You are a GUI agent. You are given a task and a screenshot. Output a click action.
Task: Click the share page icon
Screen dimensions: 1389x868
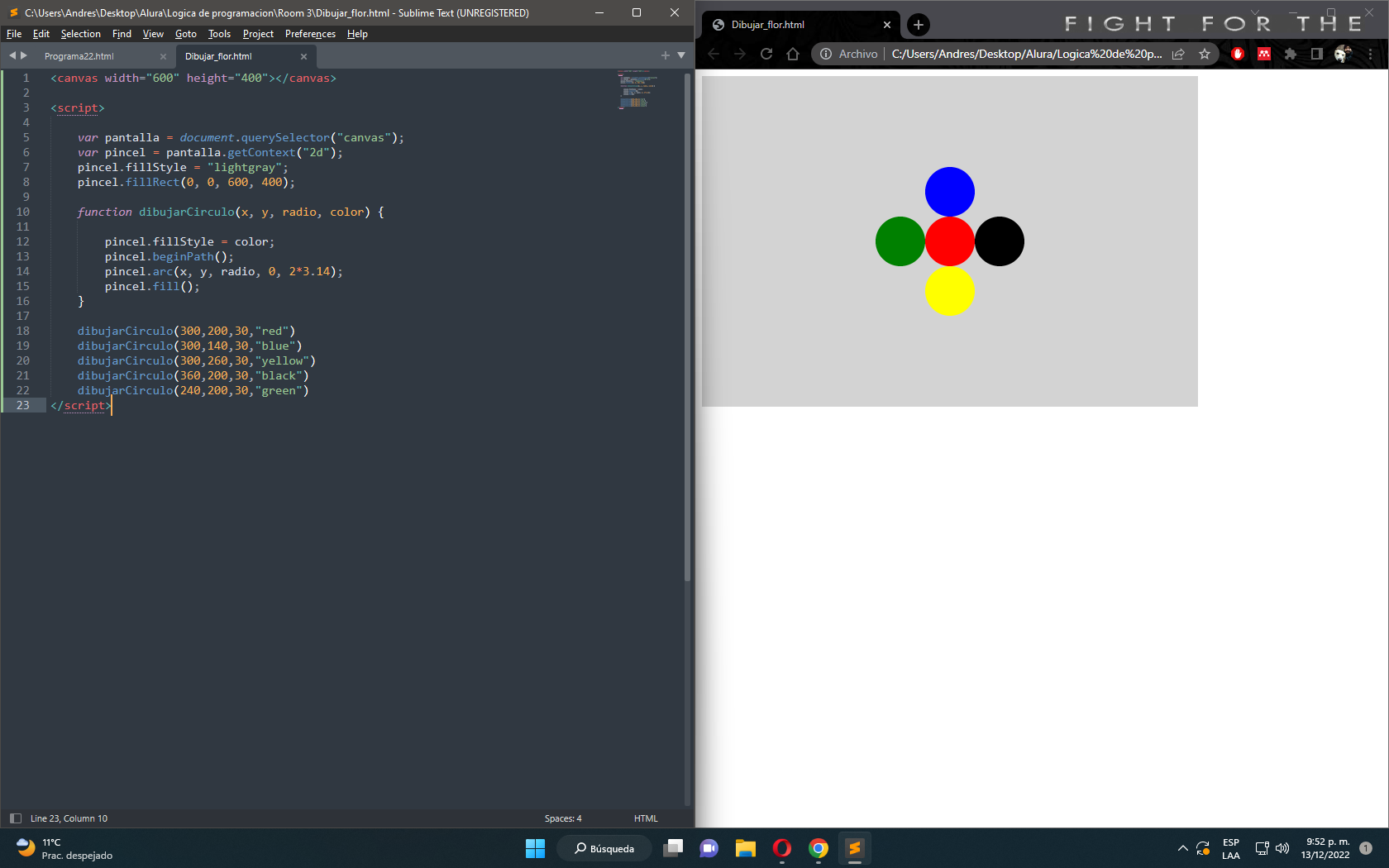(1178, 54)
